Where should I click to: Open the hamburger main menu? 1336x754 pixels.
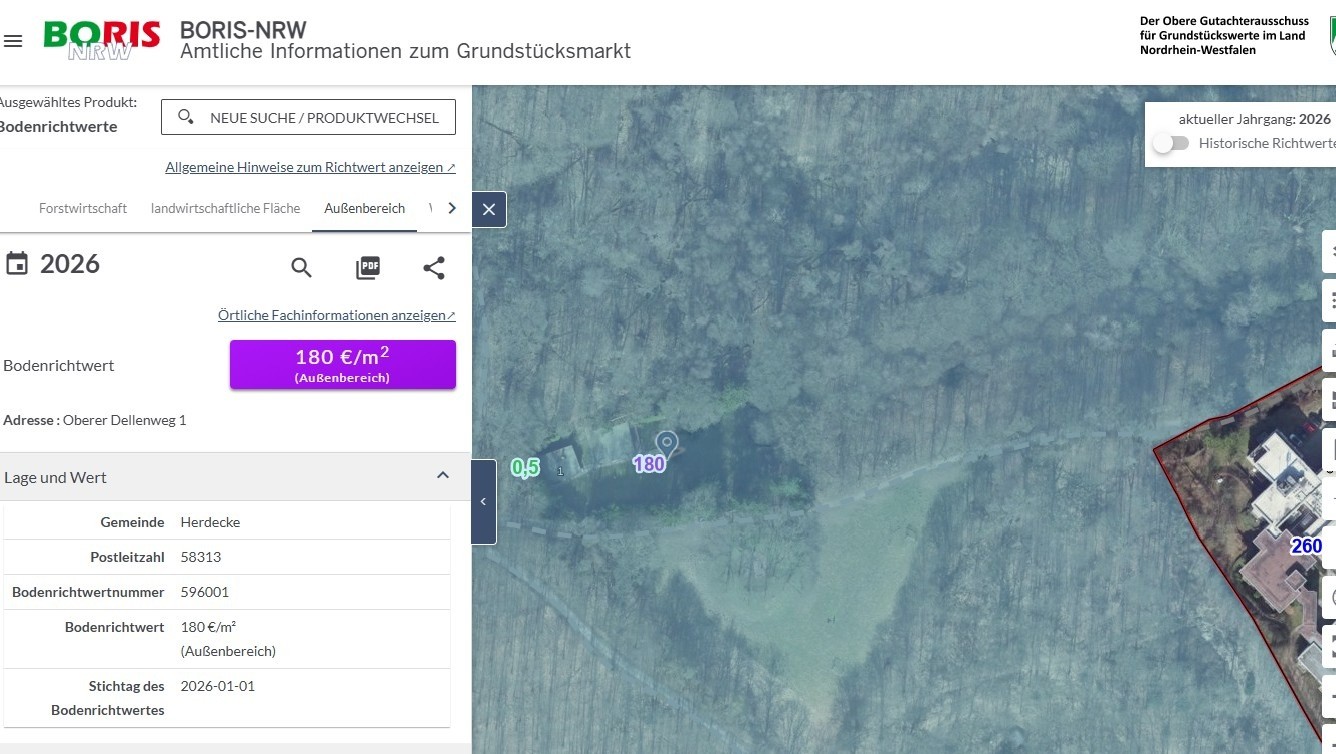[x=13, y=41]
